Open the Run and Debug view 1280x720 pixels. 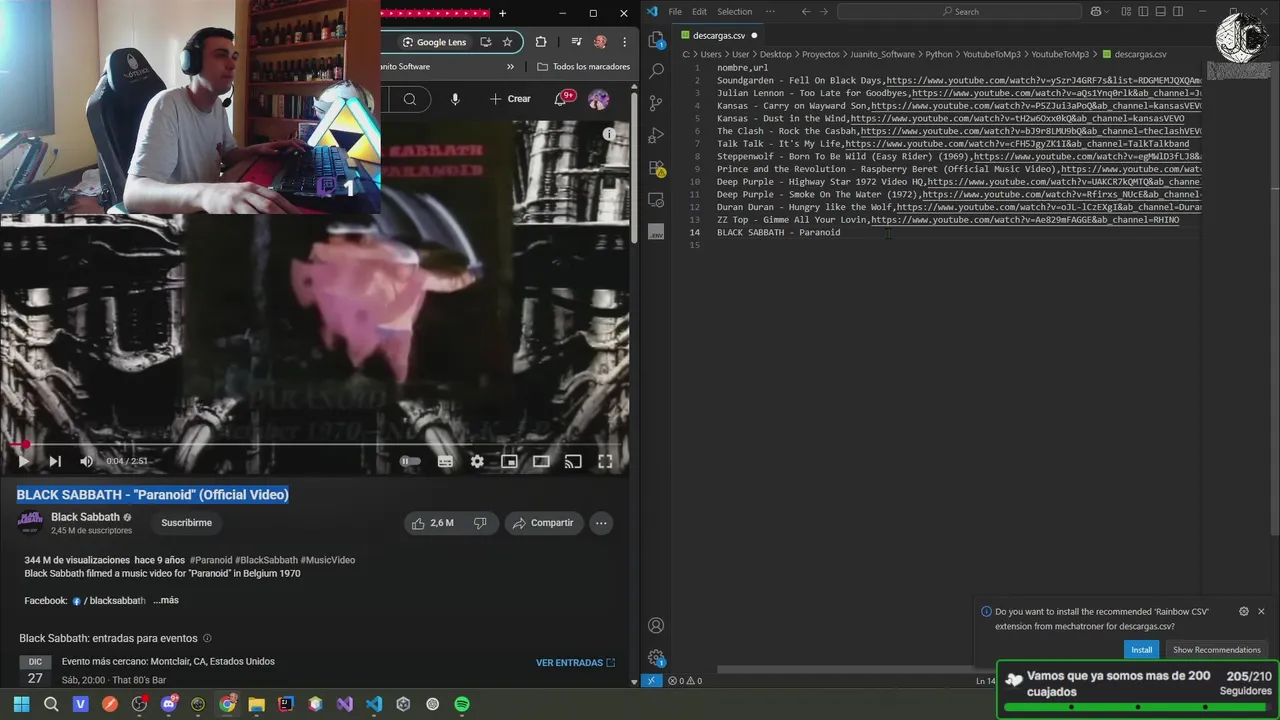click(x=656, y=135)
